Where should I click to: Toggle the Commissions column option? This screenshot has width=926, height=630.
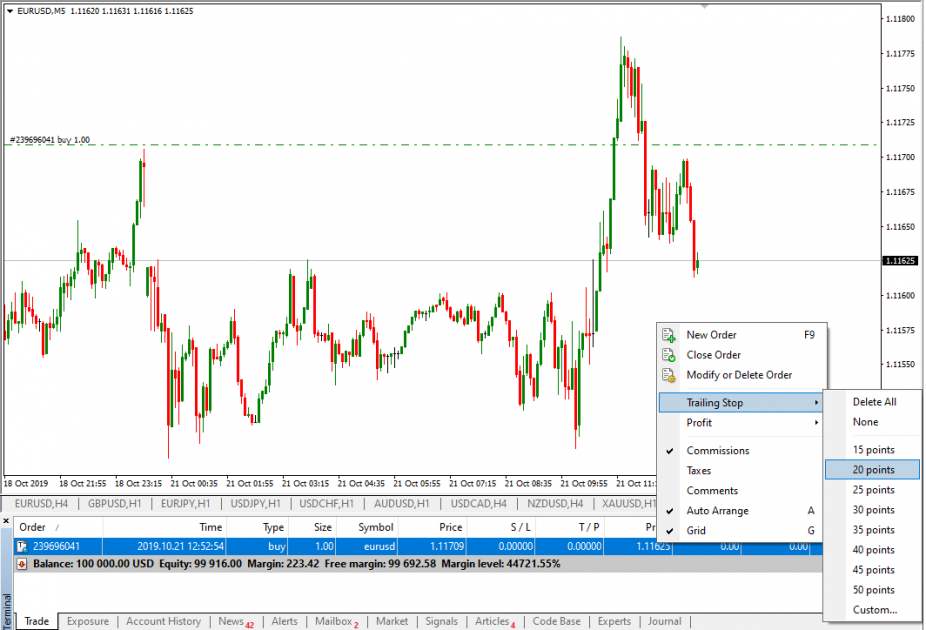click(742, 451)
